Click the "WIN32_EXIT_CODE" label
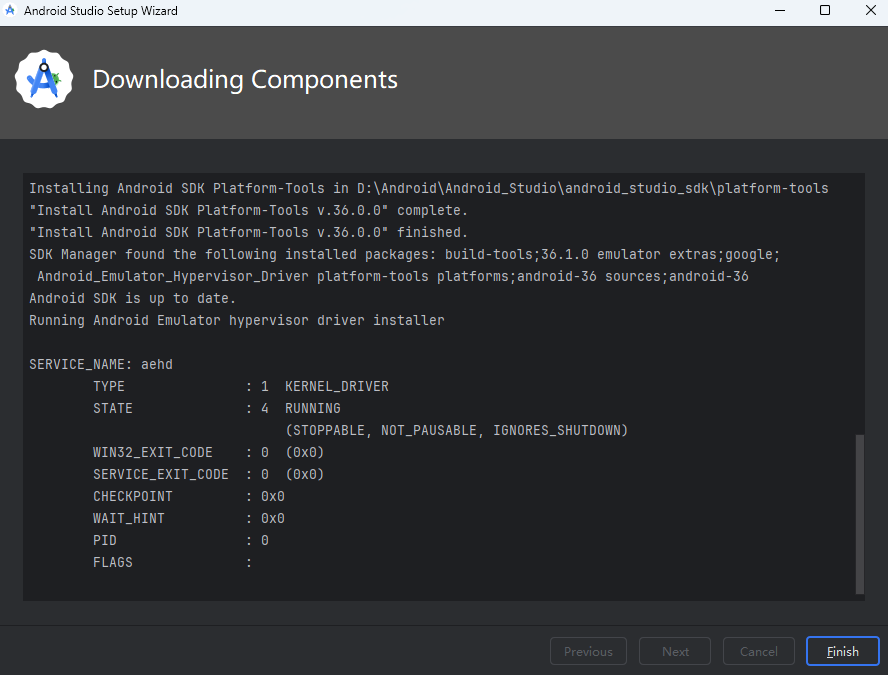 tap(153, 452)
